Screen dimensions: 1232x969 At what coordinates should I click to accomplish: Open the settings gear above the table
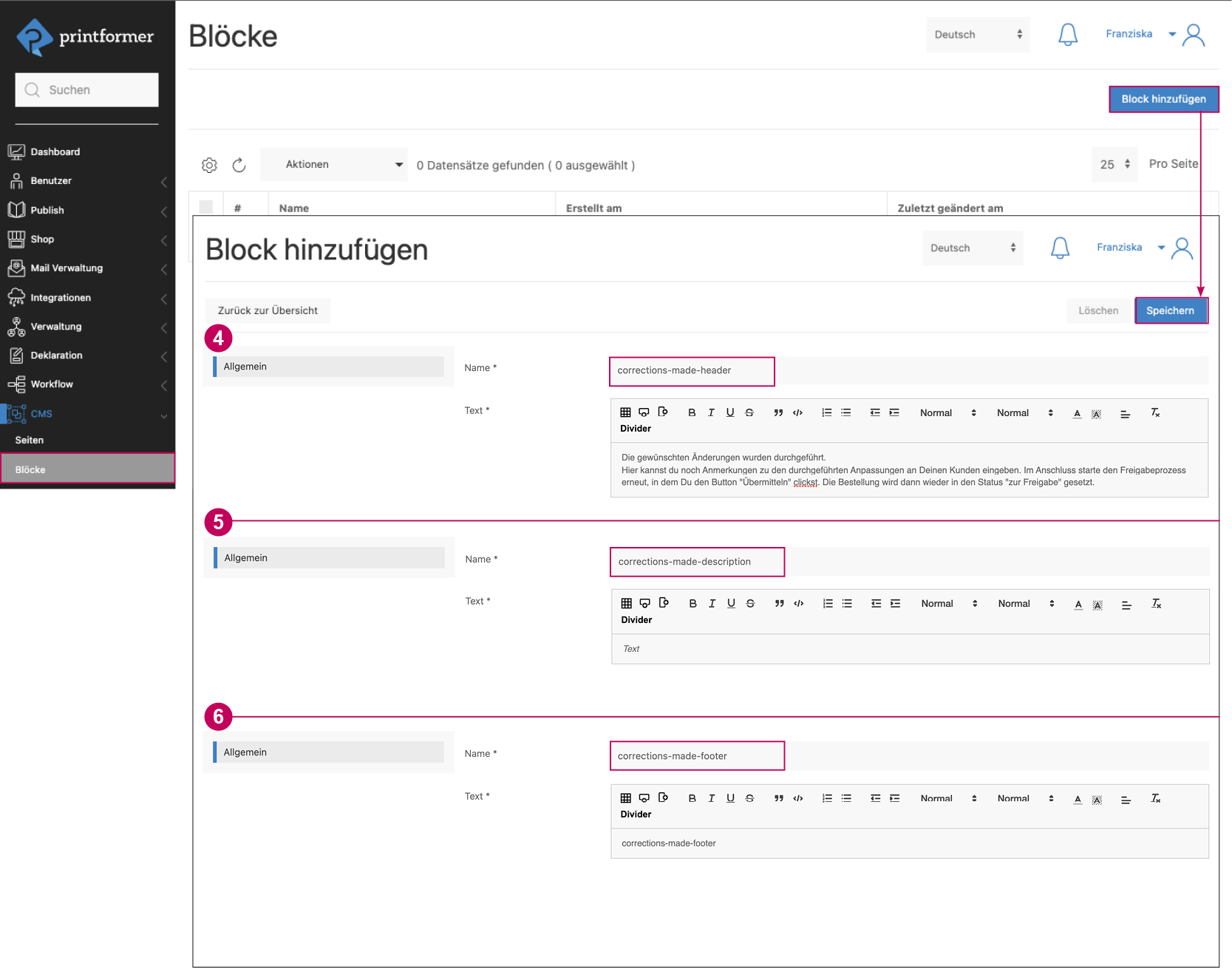[209, 165]
